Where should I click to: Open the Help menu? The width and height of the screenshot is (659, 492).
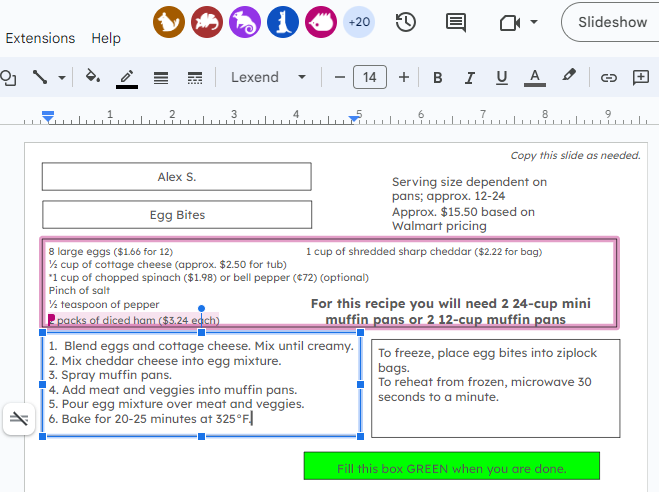[x=106, y=38]
